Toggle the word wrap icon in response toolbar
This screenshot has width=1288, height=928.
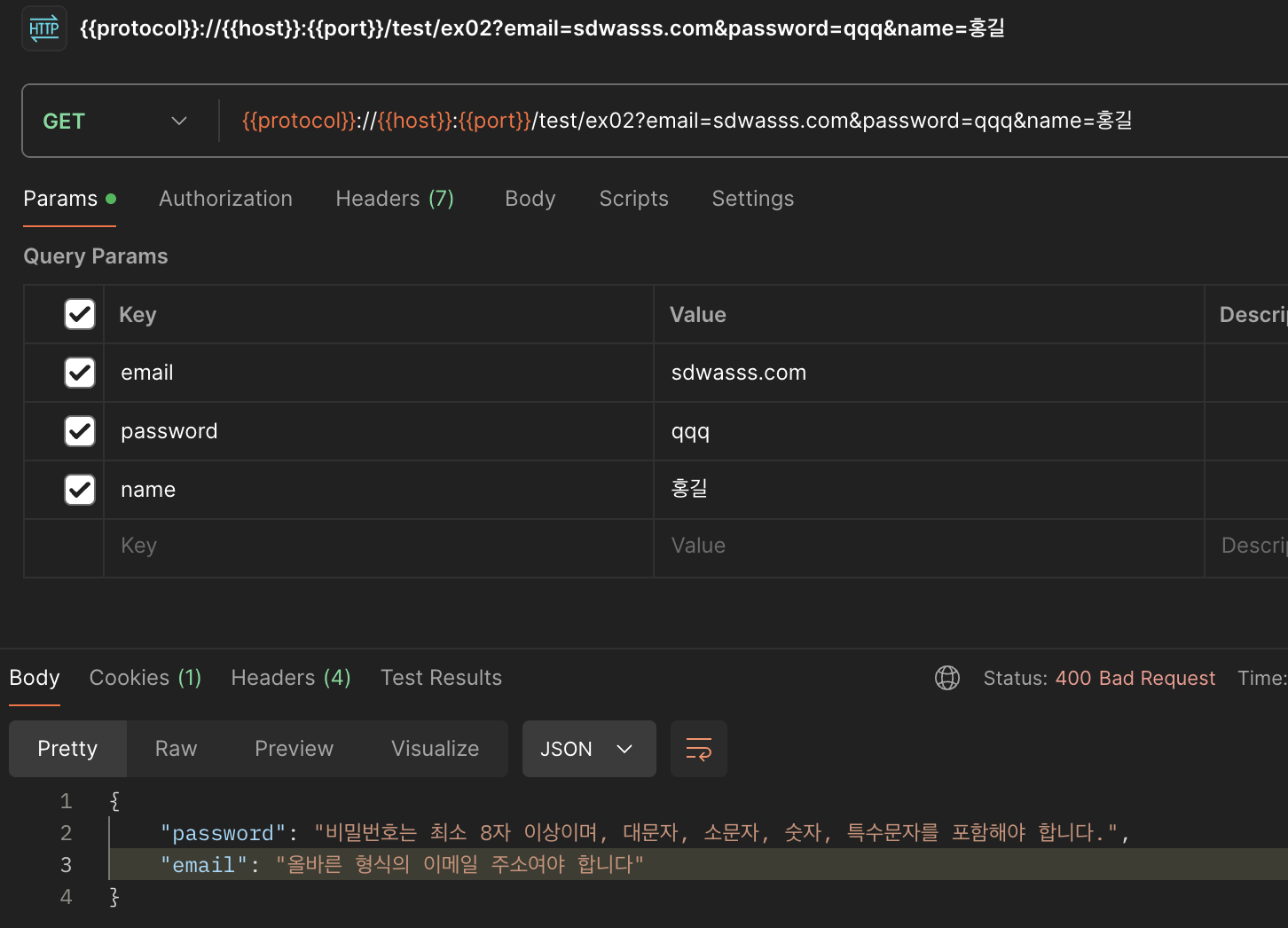coord(699,749)
